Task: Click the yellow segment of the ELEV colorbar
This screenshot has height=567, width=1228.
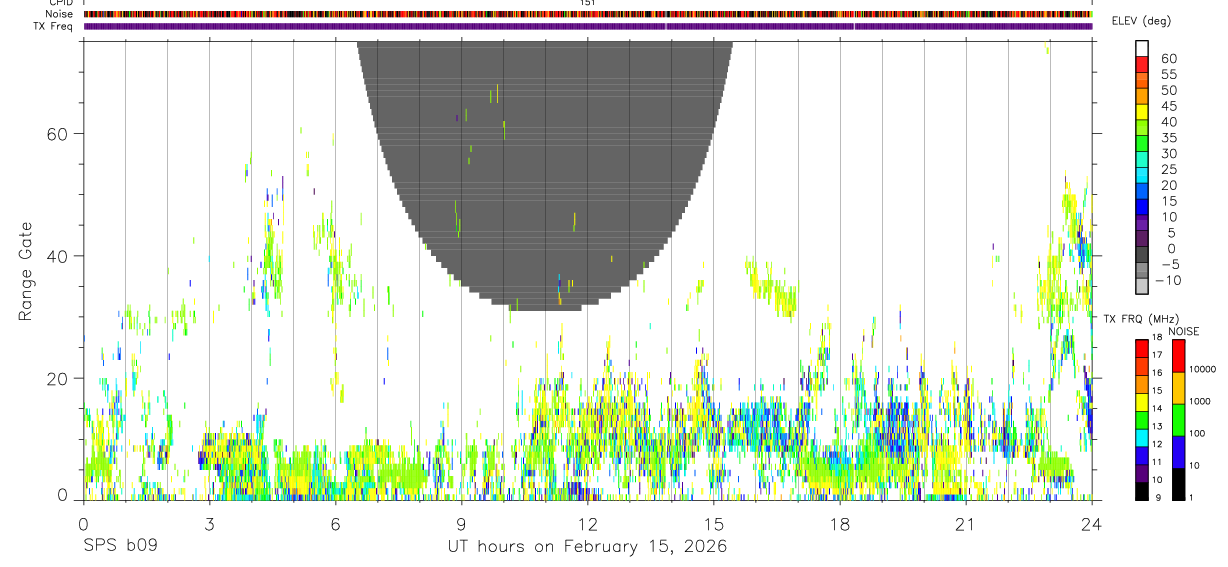Action: pyautogui.click(x=1142, y=111)
